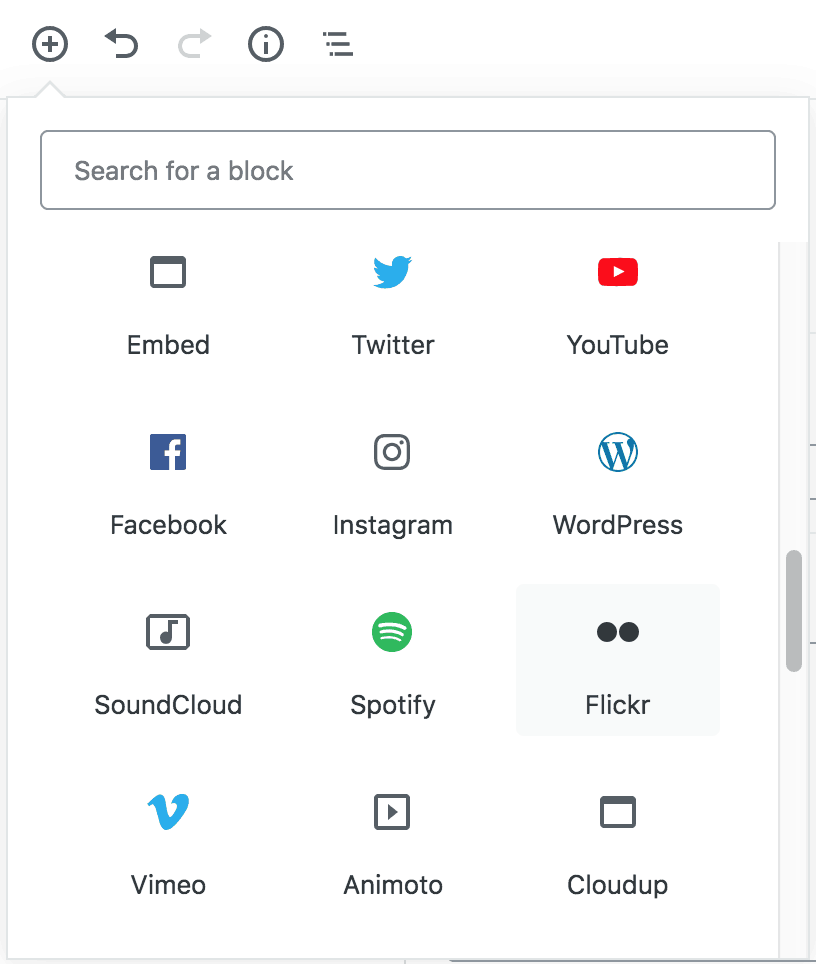Choose the Cloudup embed block

click(x=617, y=840)
